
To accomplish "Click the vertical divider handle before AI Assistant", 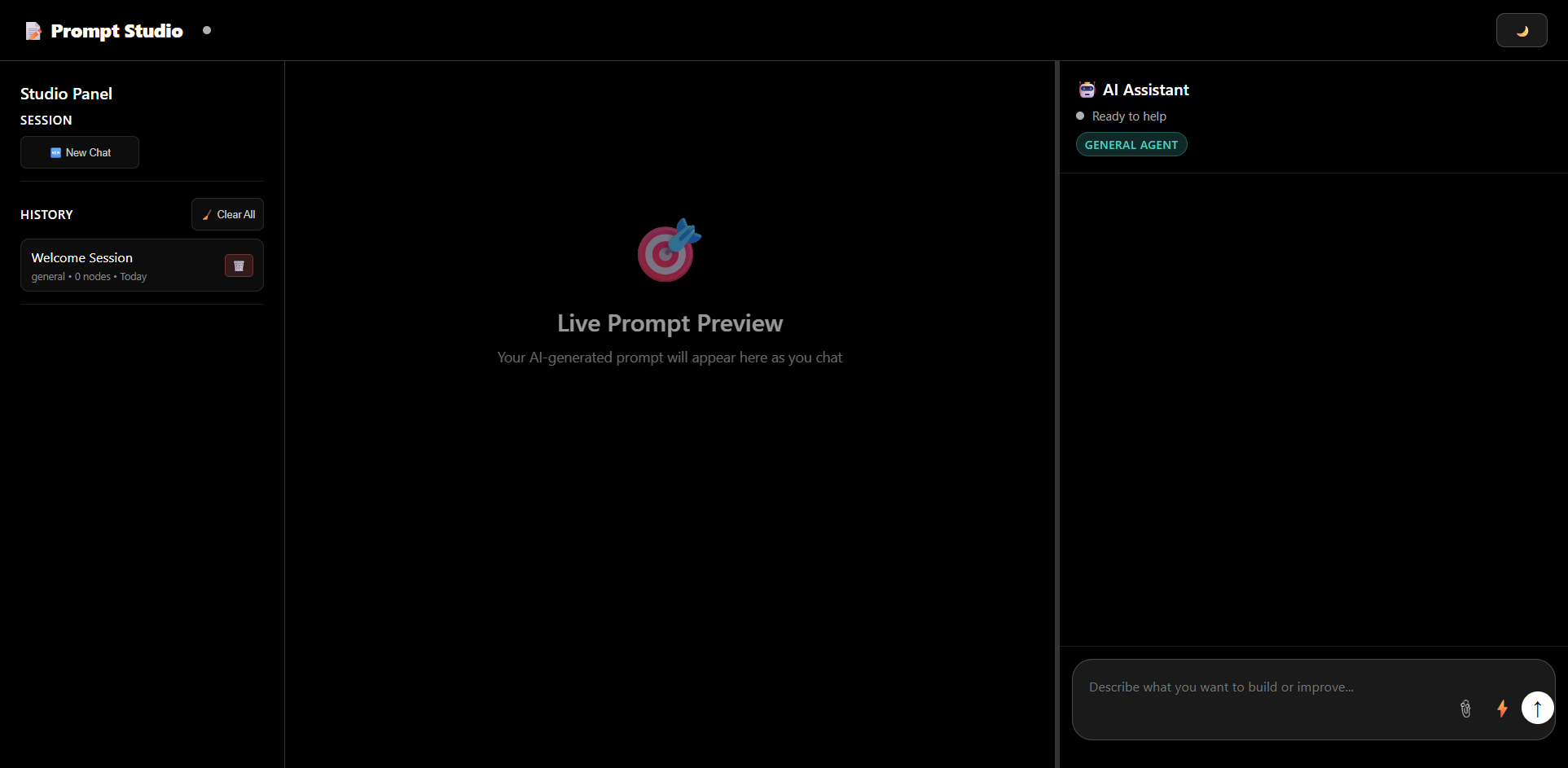I will (1057, 414).
